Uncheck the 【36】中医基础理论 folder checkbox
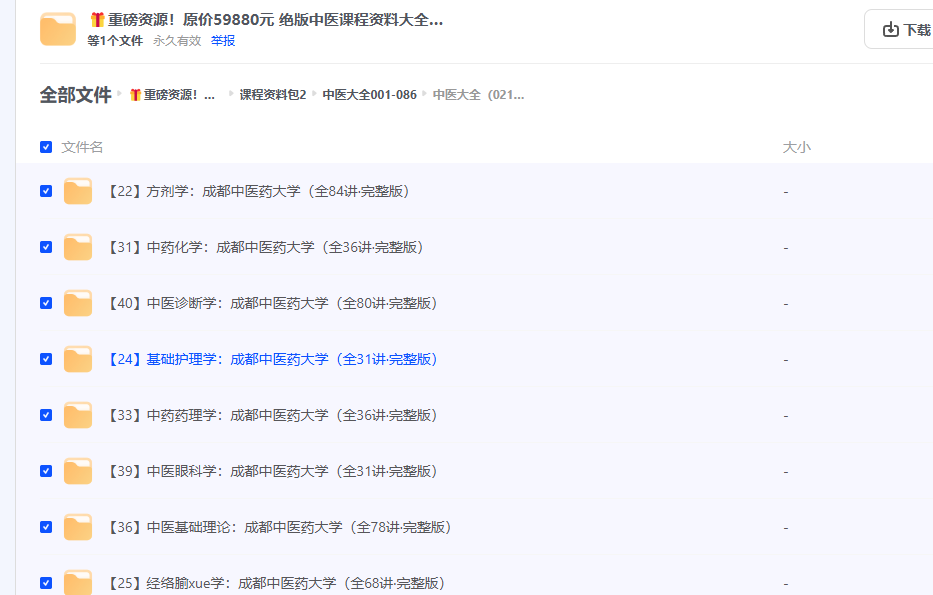 [x=46, y=527]
